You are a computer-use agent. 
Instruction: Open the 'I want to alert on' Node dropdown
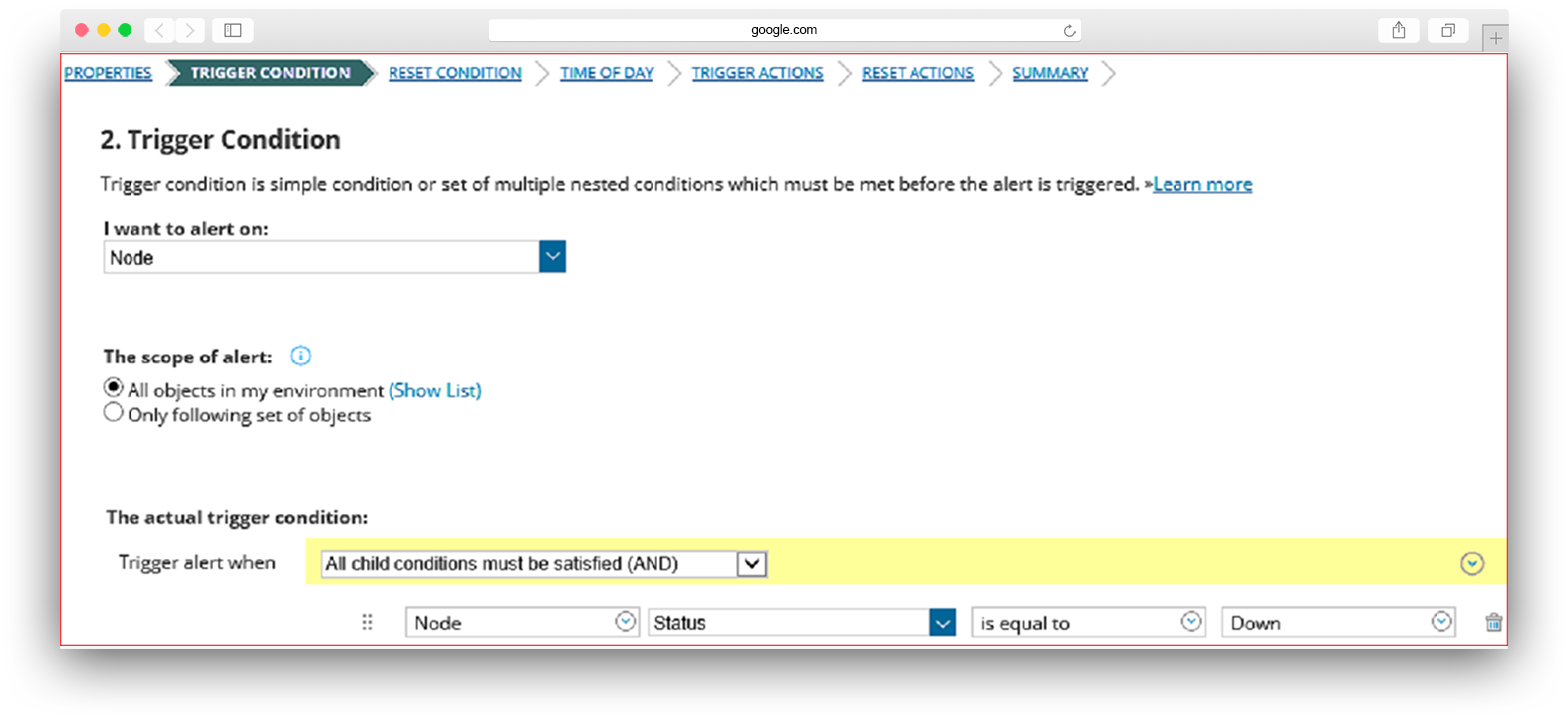click(x=335, y=257)
